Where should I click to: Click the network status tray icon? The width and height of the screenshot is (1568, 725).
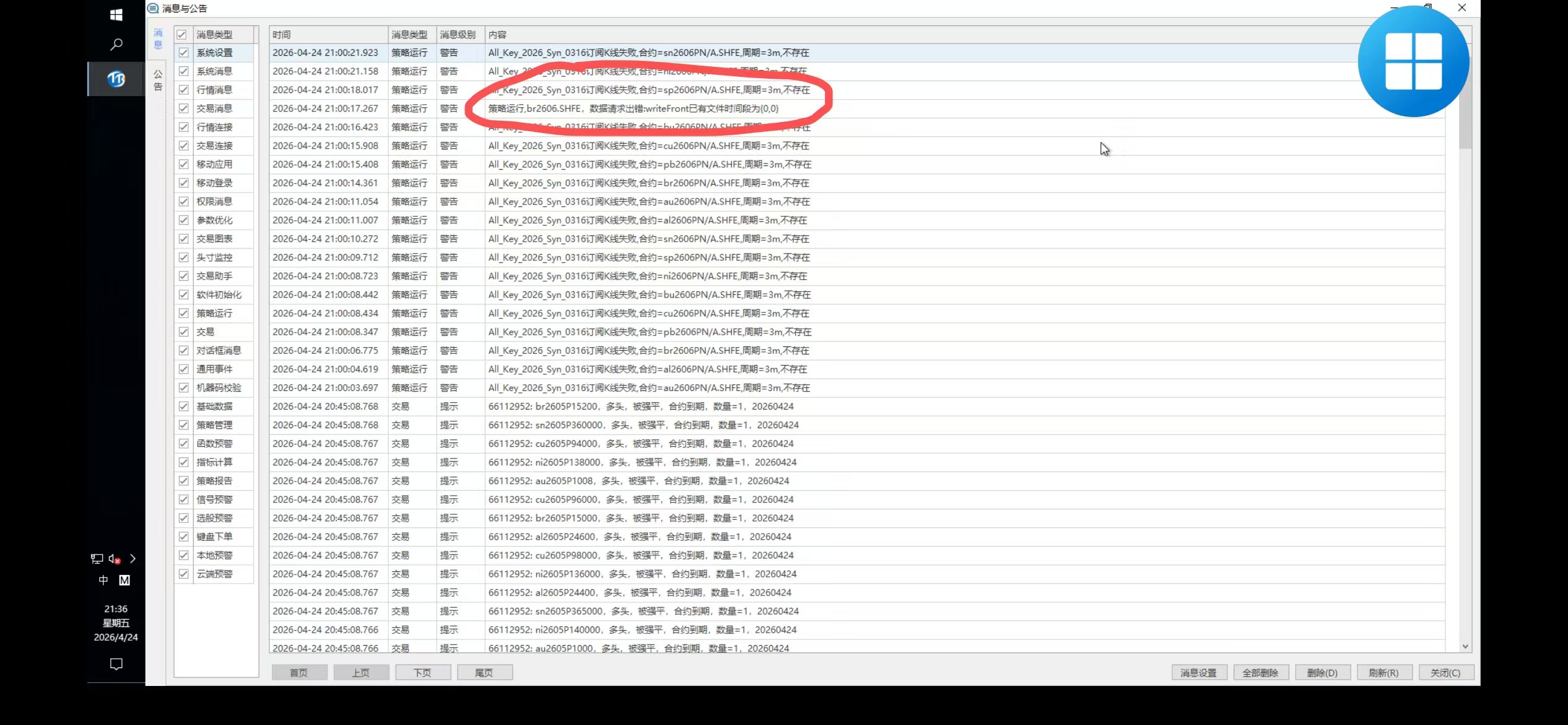pos(97,559)
